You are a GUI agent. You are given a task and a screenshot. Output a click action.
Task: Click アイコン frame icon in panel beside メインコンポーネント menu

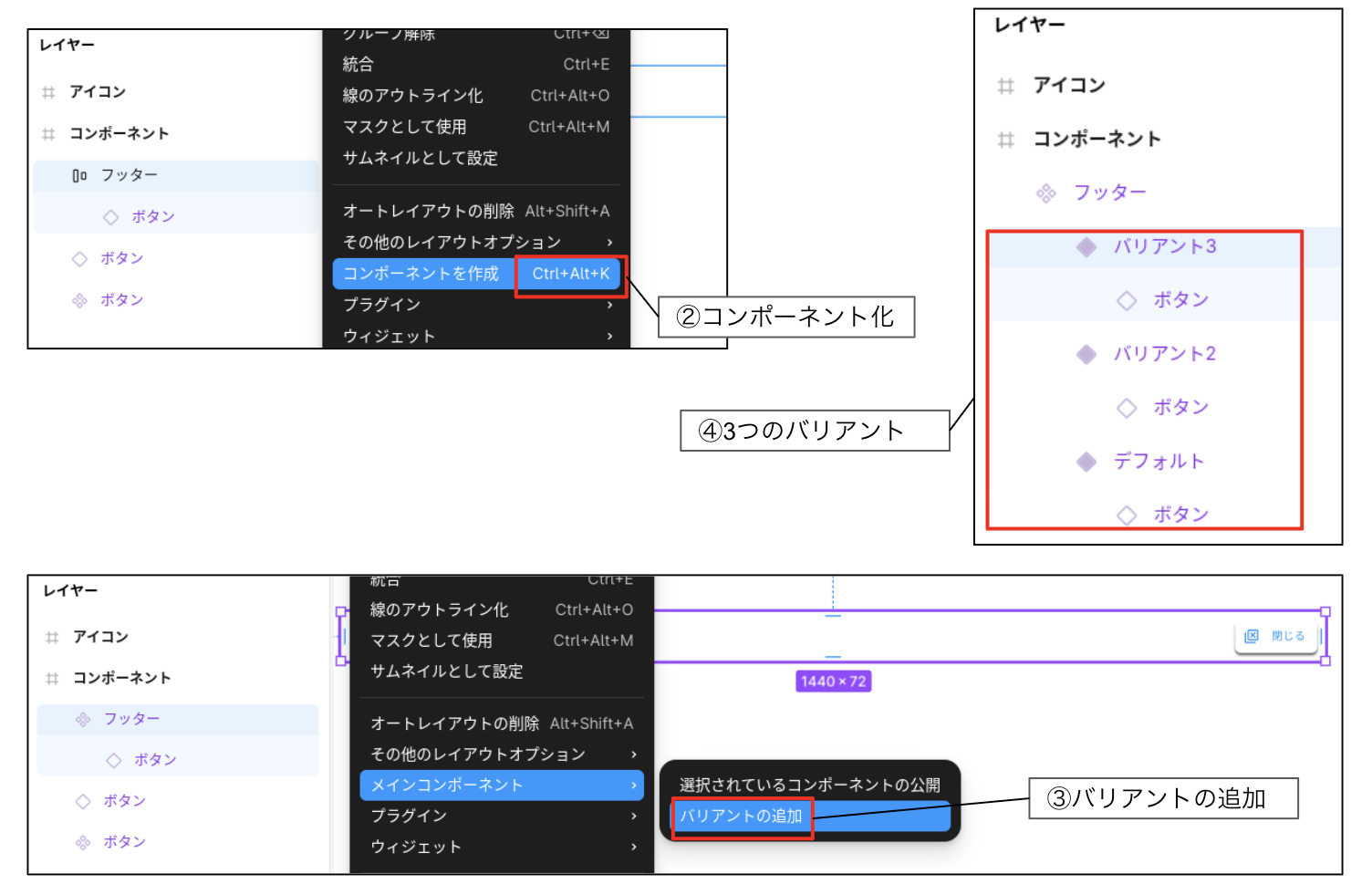(52, 637)
